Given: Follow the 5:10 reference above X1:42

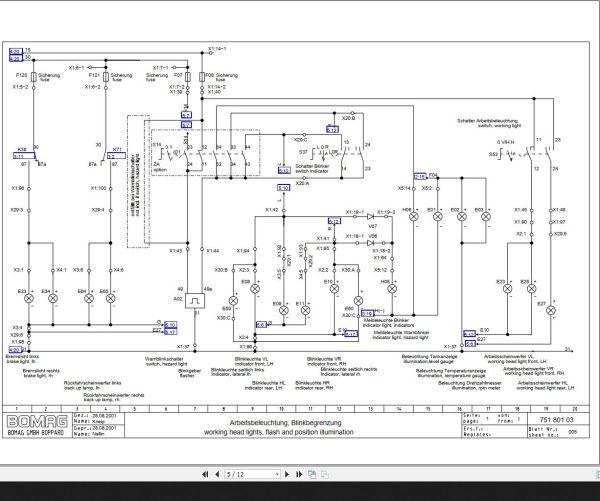Looking at the screenshot, I should [x=284, y=188].
